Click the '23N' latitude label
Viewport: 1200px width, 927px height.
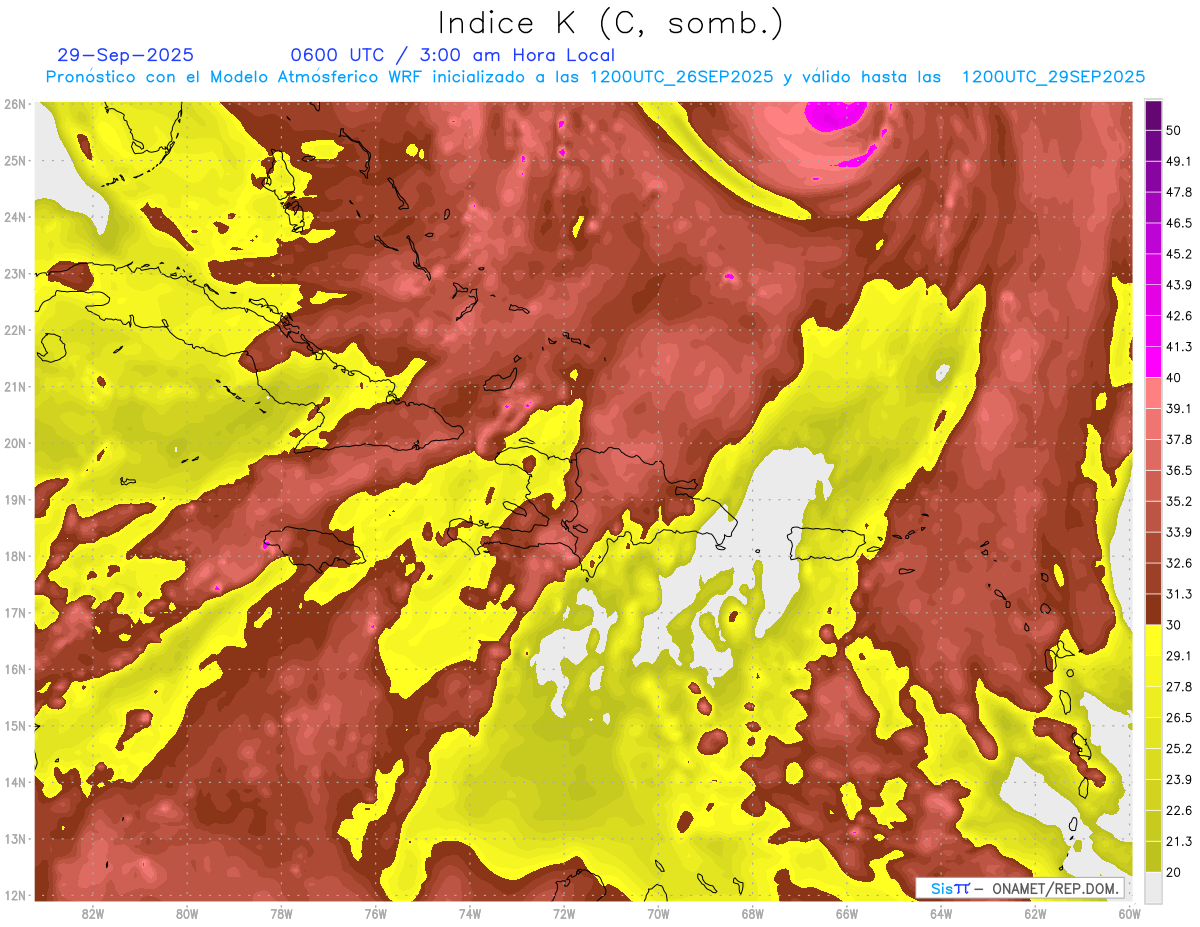click(14, 273)
